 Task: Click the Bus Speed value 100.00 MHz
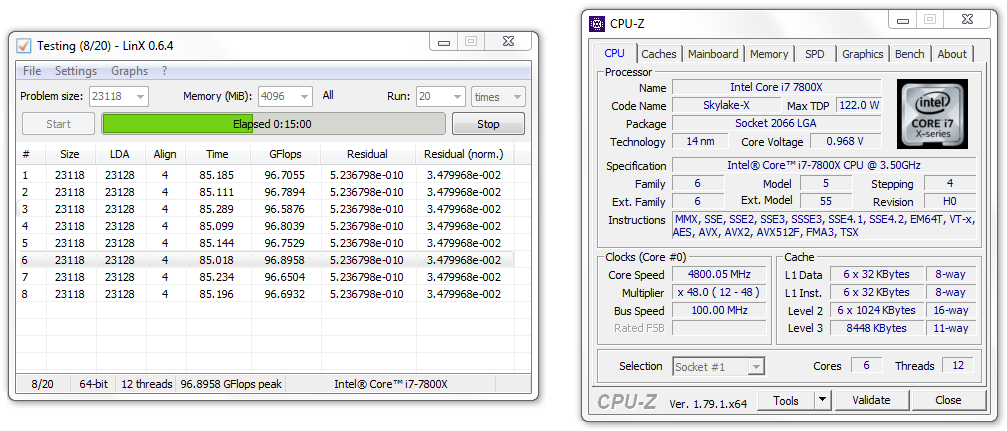click(719, 310)
